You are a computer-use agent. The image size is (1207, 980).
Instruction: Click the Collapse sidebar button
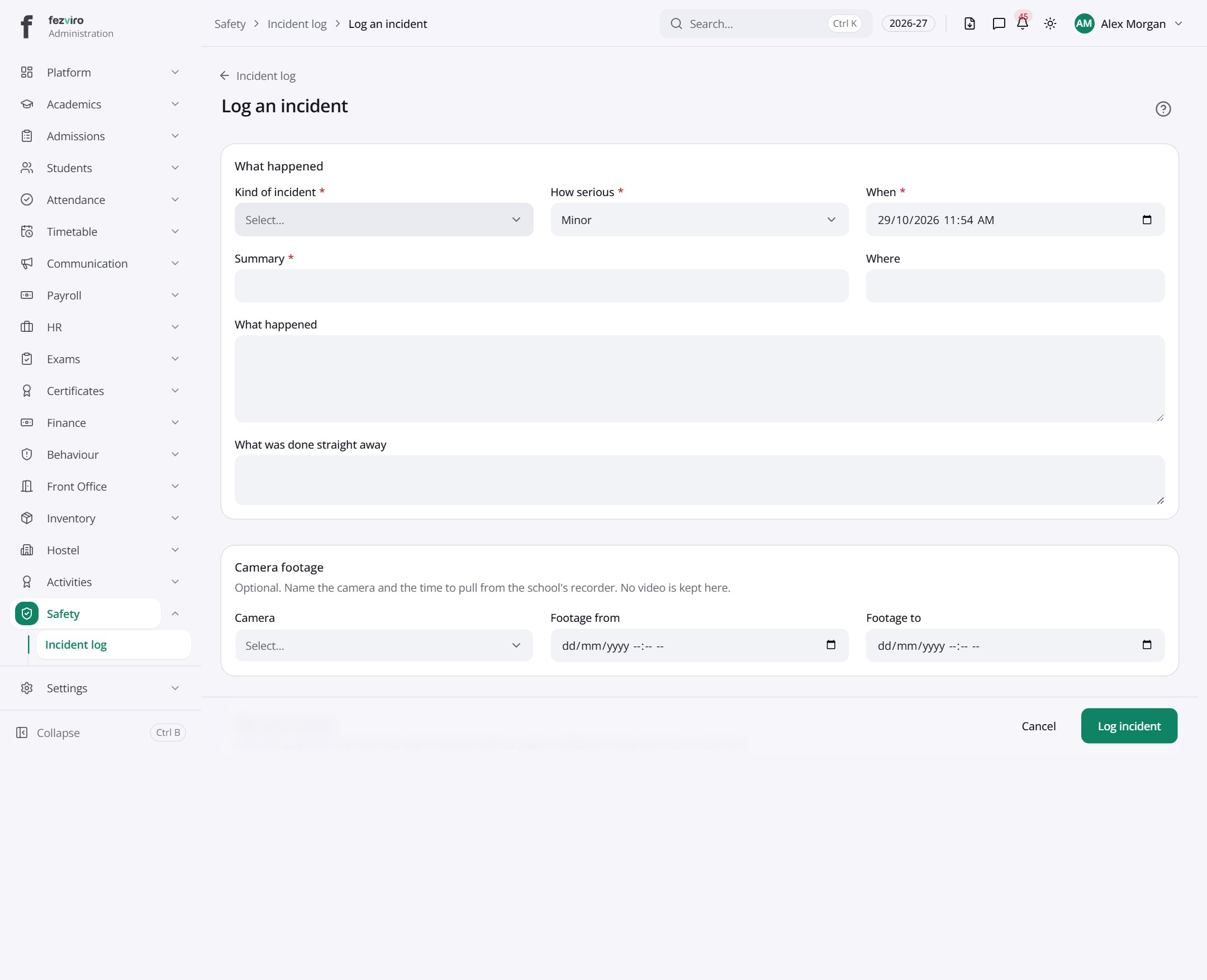point(100,732)
